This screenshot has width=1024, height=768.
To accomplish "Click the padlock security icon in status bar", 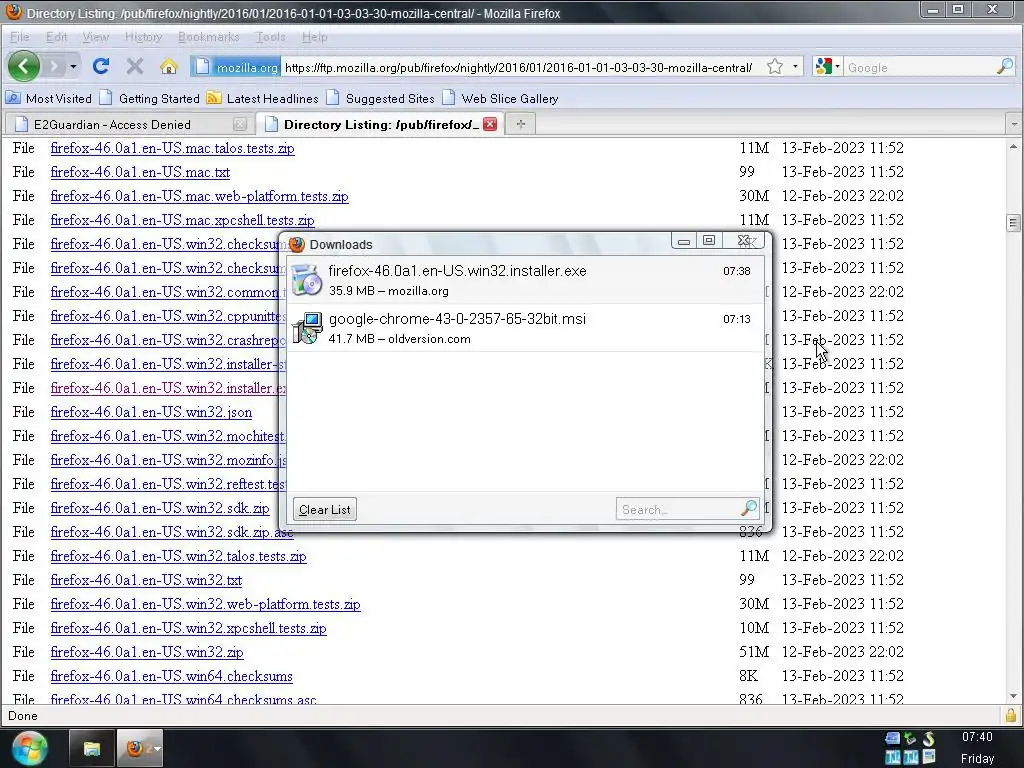I will click(x=1010, y=715).
